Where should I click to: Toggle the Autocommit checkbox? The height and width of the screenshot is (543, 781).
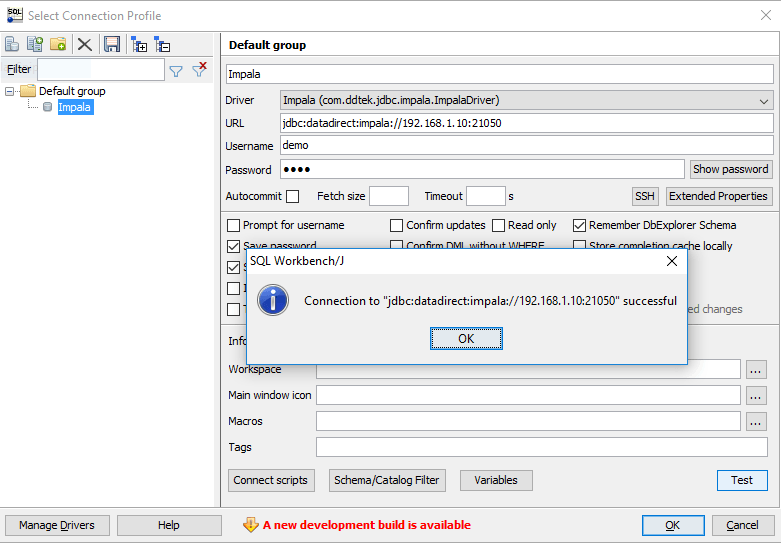293,197
